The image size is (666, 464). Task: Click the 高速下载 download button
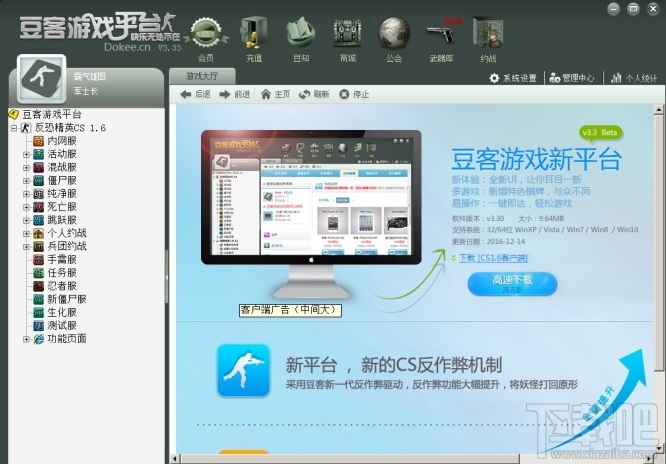(x=512, y=284)
